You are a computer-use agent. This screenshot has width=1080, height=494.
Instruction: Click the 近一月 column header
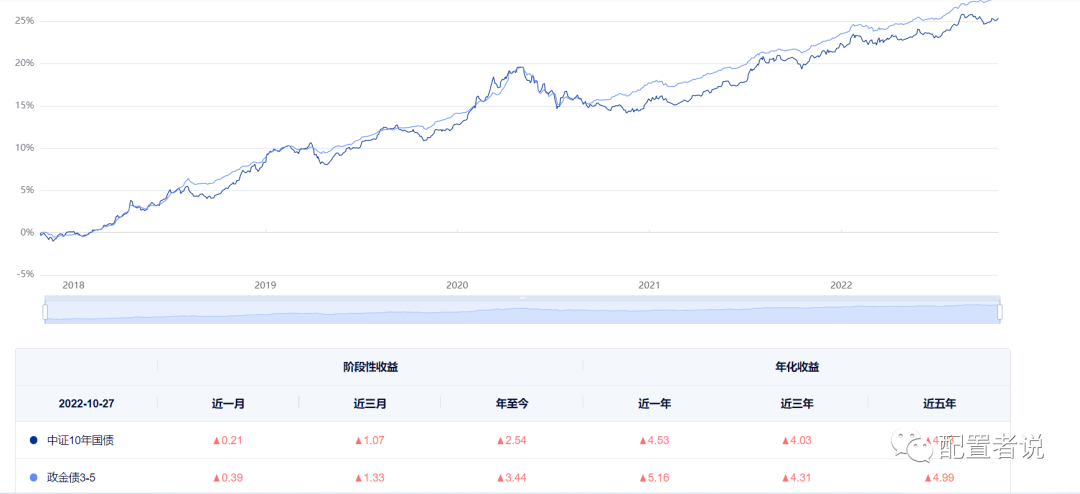[228, 404]
